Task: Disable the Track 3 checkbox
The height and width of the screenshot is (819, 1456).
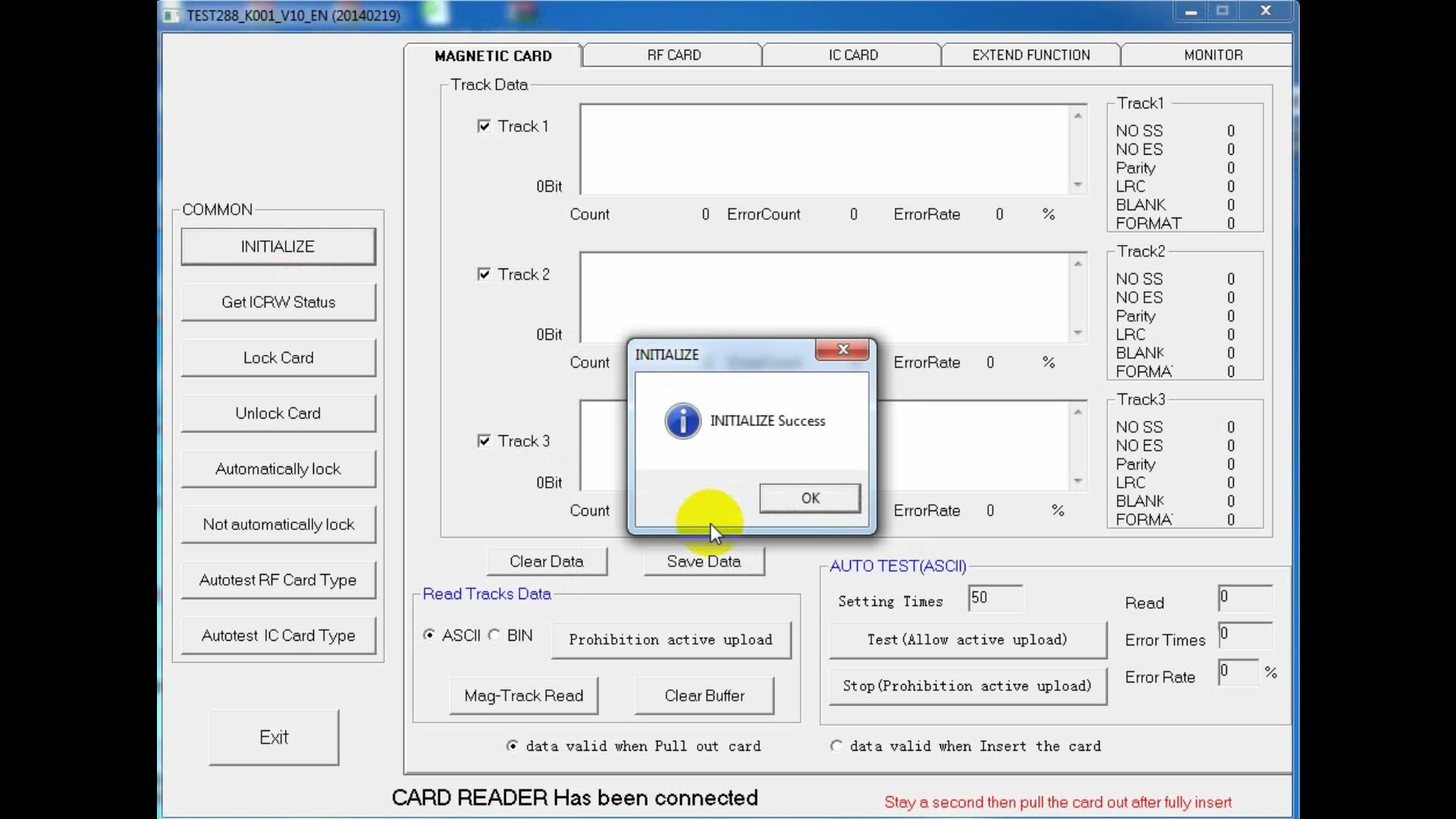Action: (484, 441)
